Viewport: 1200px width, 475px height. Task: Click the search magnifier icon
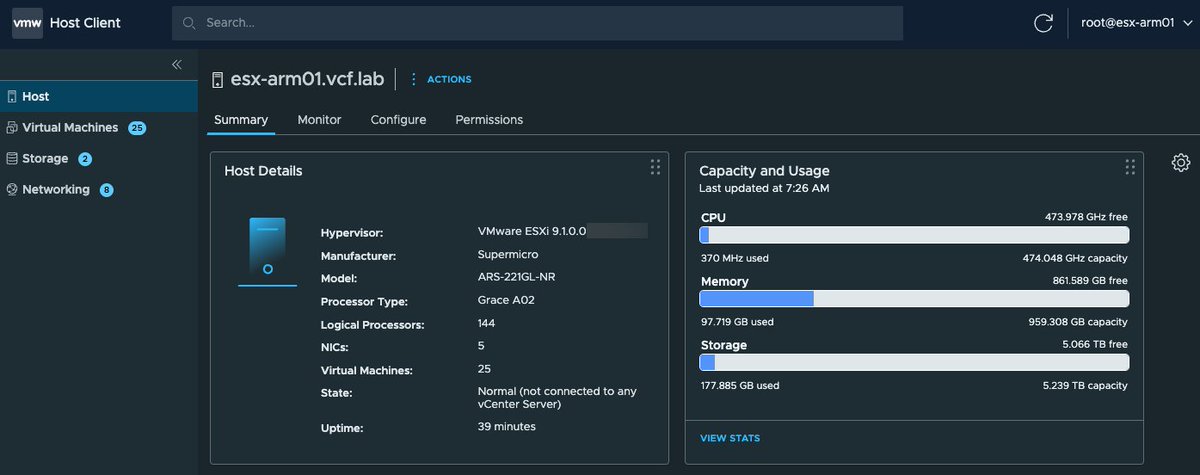(x=189, y=22)
